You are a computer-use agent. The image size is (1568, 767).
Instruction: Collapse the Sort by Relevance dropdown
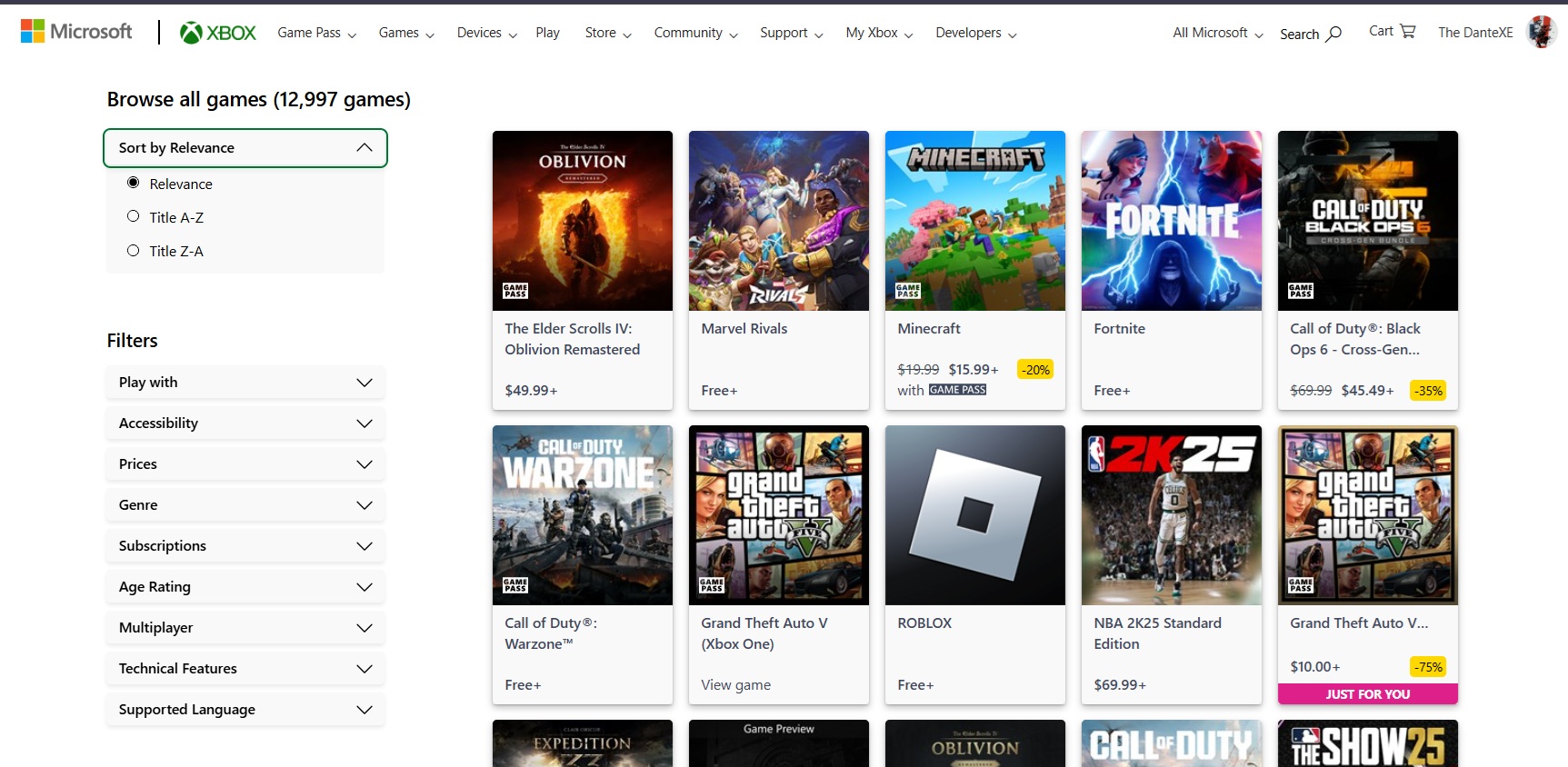[245, 148]
